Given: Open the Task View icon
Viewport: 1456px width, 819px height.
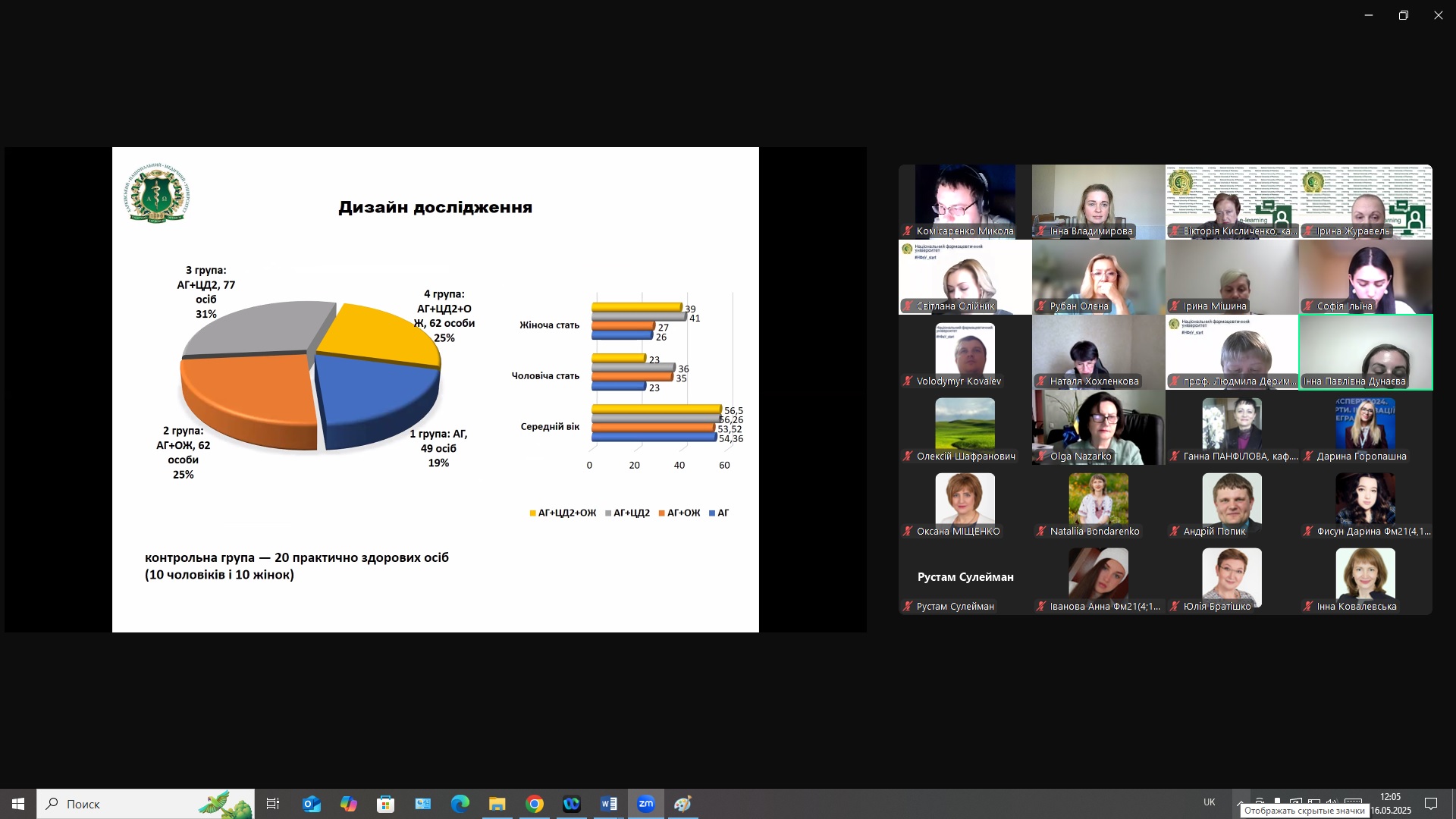Looking at the screenshot, I should pos(273,804).
